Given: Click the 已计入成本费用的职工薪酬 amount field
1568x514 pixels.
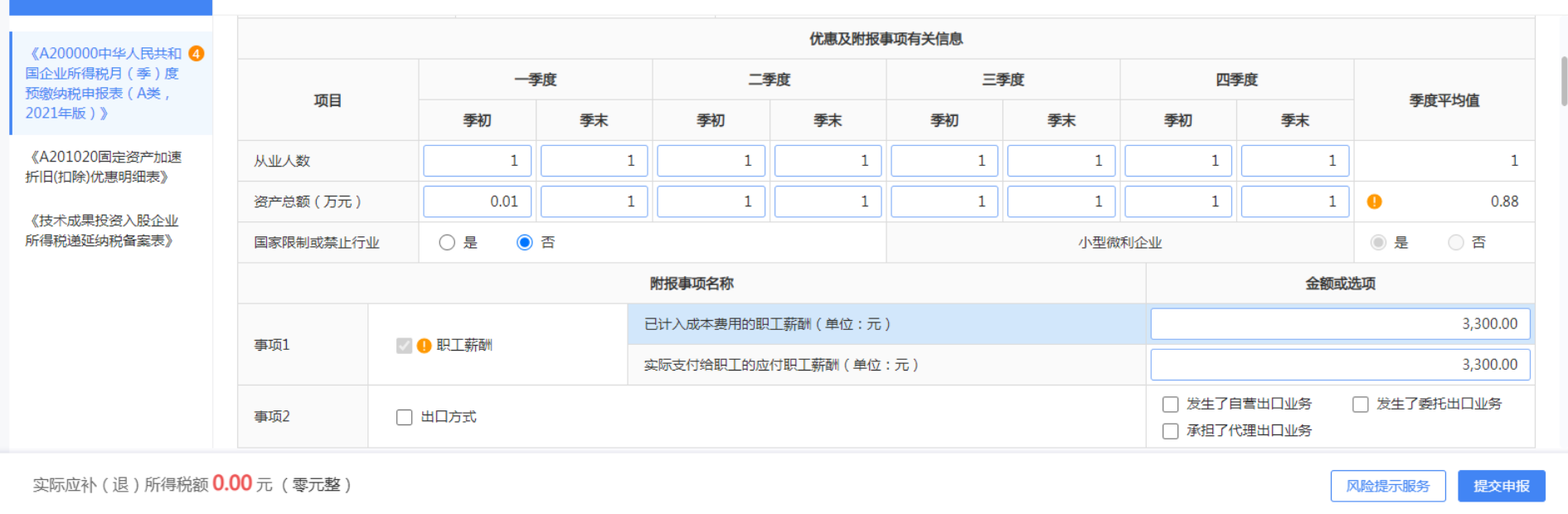Looking at the screenshot, I should pos(1339,324).
